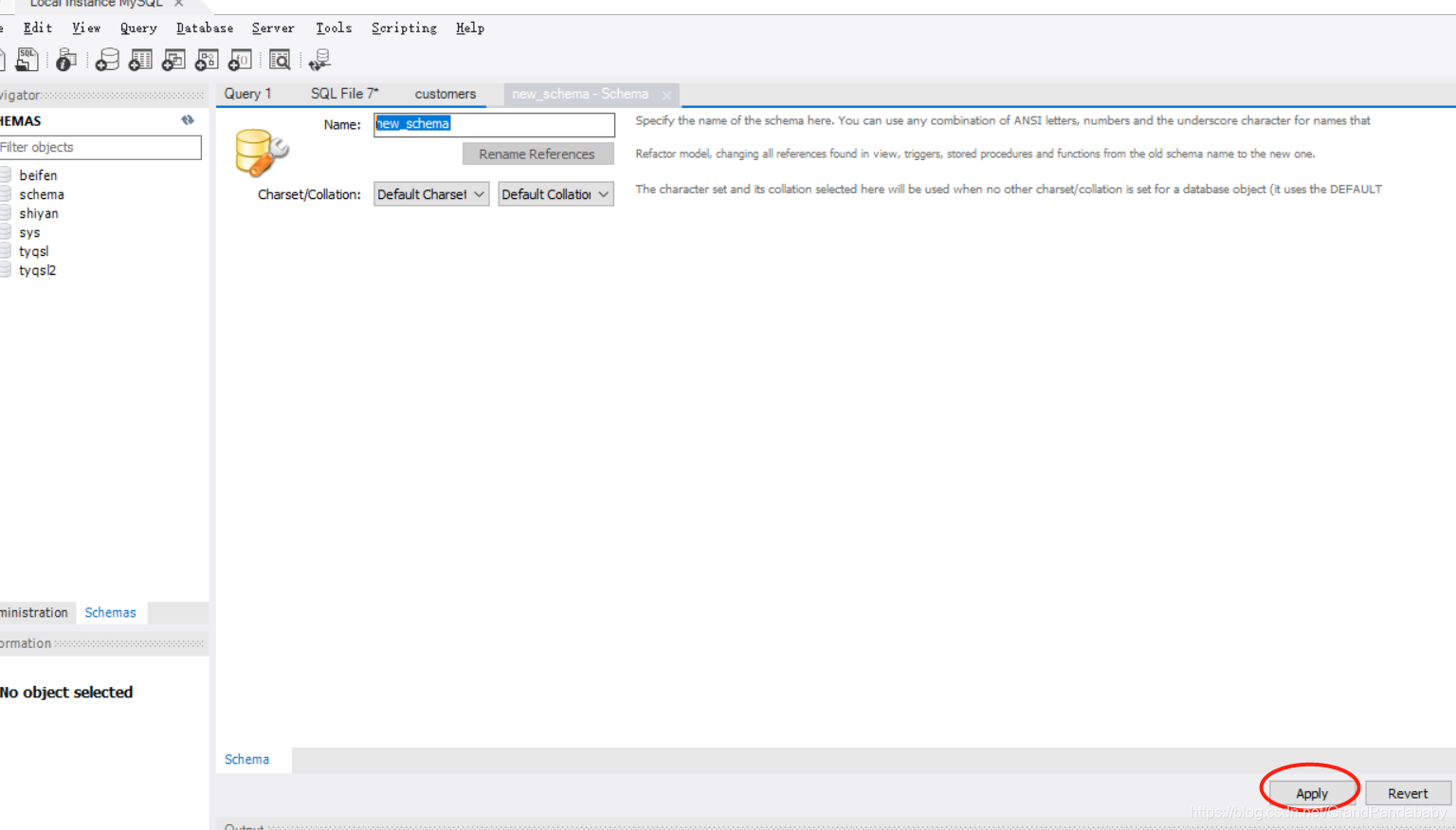Click the Filter objects search field
Screen dimensions: 1456x830
point(100,147)
